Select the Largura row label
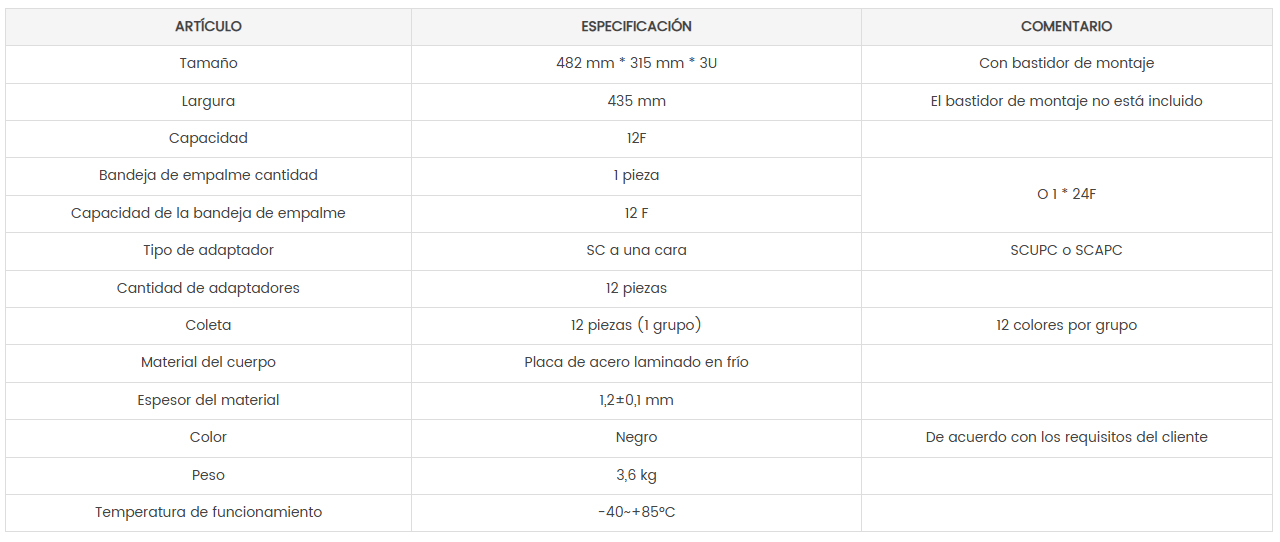The width and height of the screenshot is (1280, 542). [208, 101]
